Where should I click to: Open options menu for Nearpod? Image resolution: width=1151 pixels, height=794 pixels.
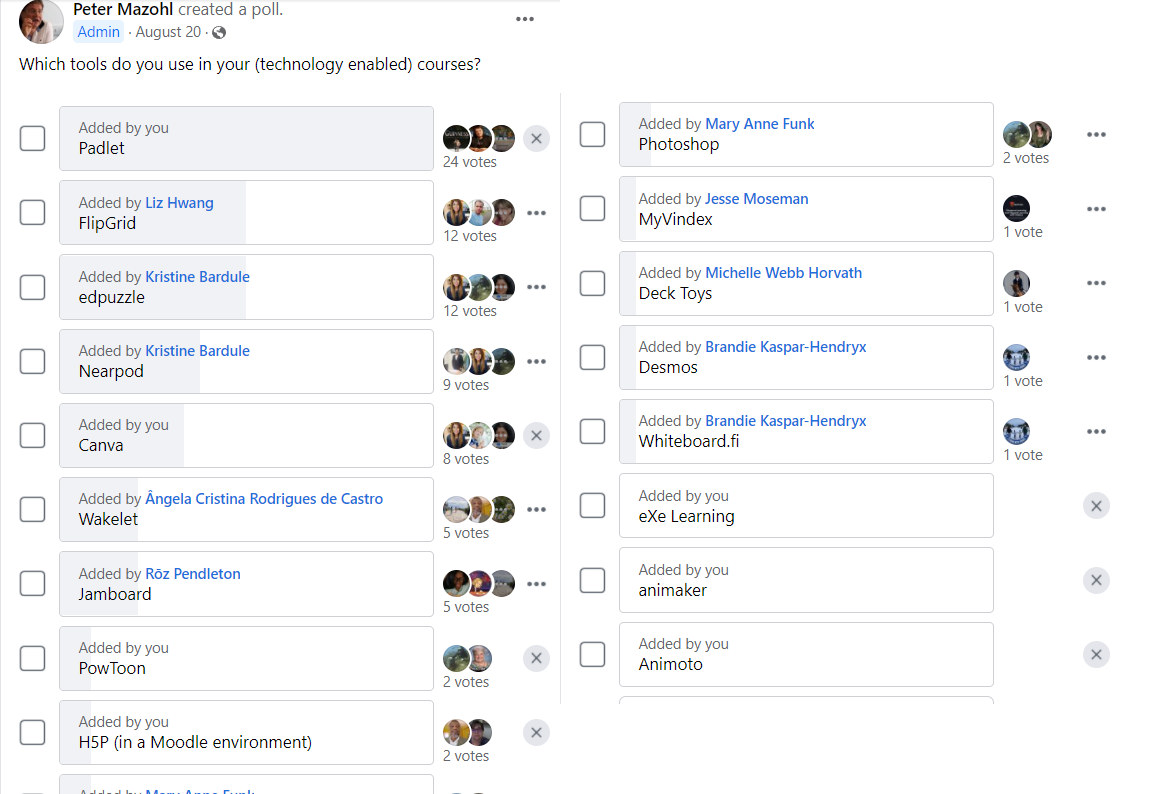tap(537, 362)
